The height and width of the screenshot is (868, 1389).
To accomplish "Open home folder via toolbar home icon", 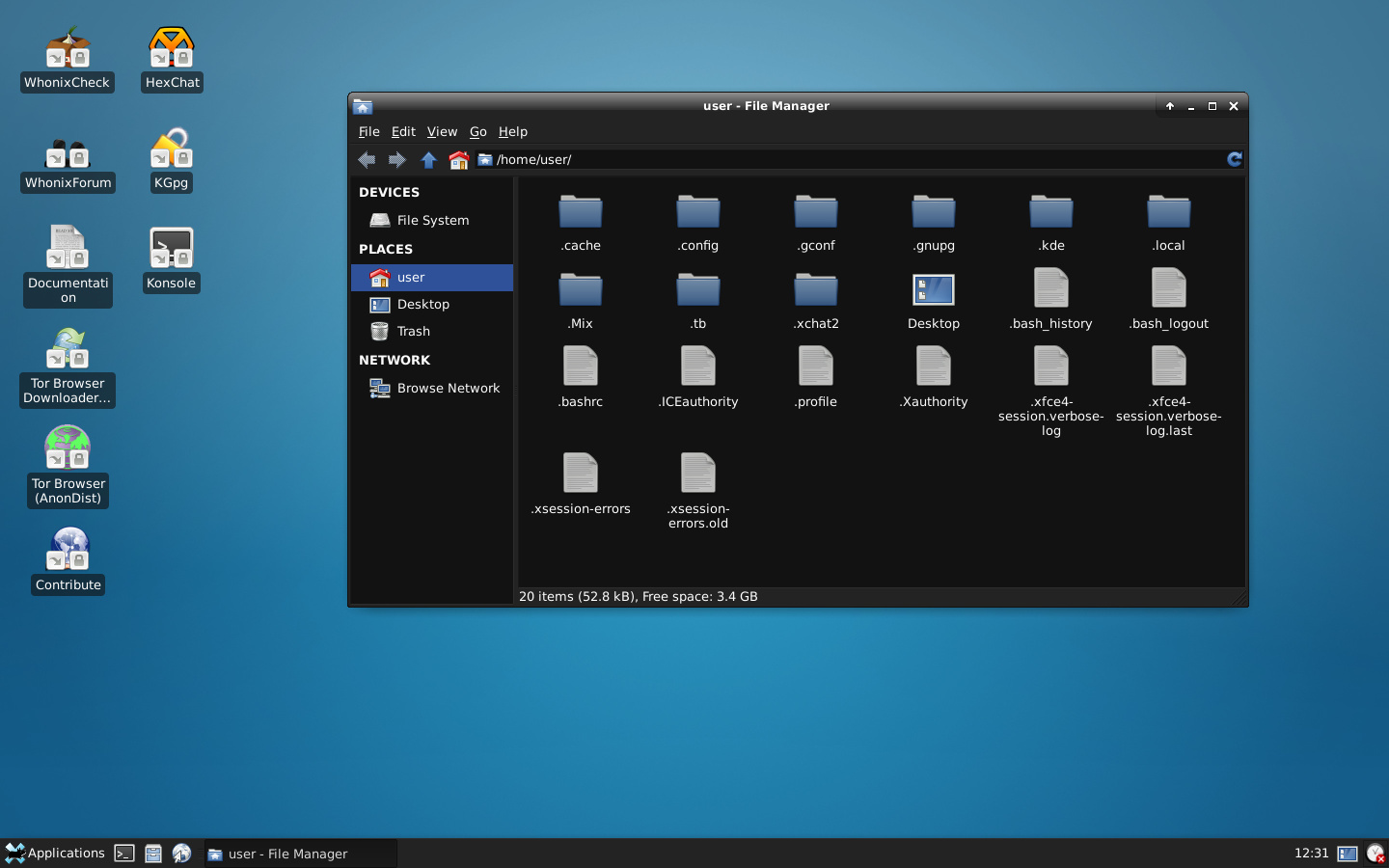I will coord(458,159).
